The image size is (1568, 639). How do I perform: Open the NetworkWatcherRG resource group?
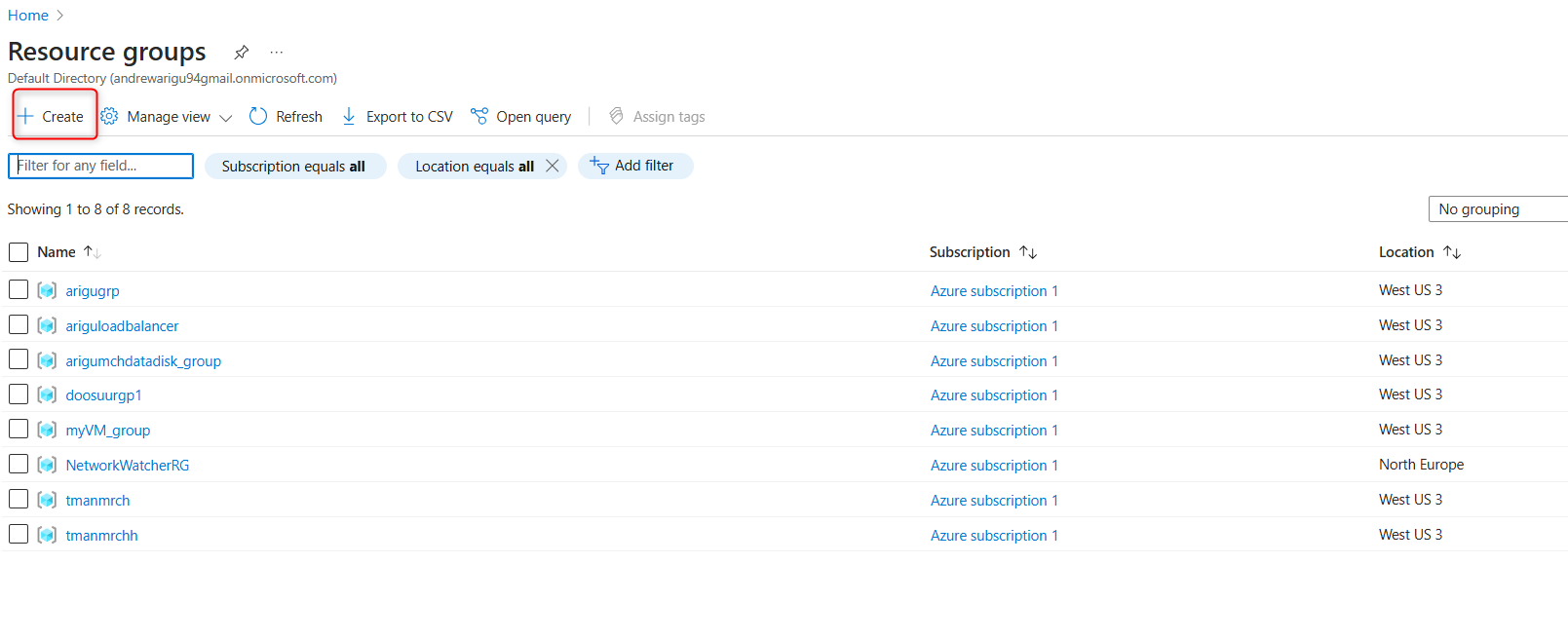pyautogui.click(x=128, y=466)
